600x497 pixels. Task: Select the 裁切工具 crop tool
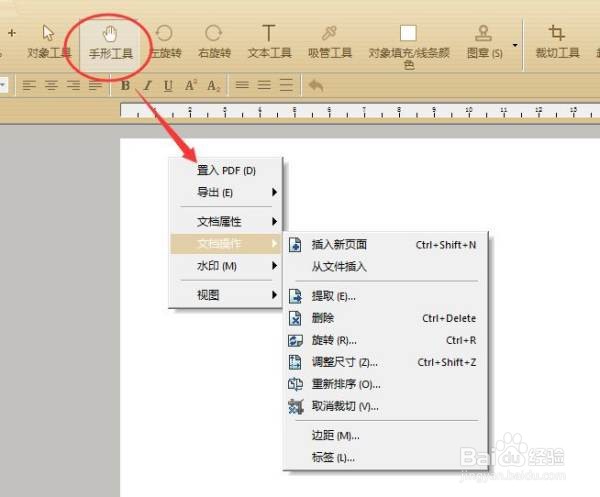coord(557,42)
